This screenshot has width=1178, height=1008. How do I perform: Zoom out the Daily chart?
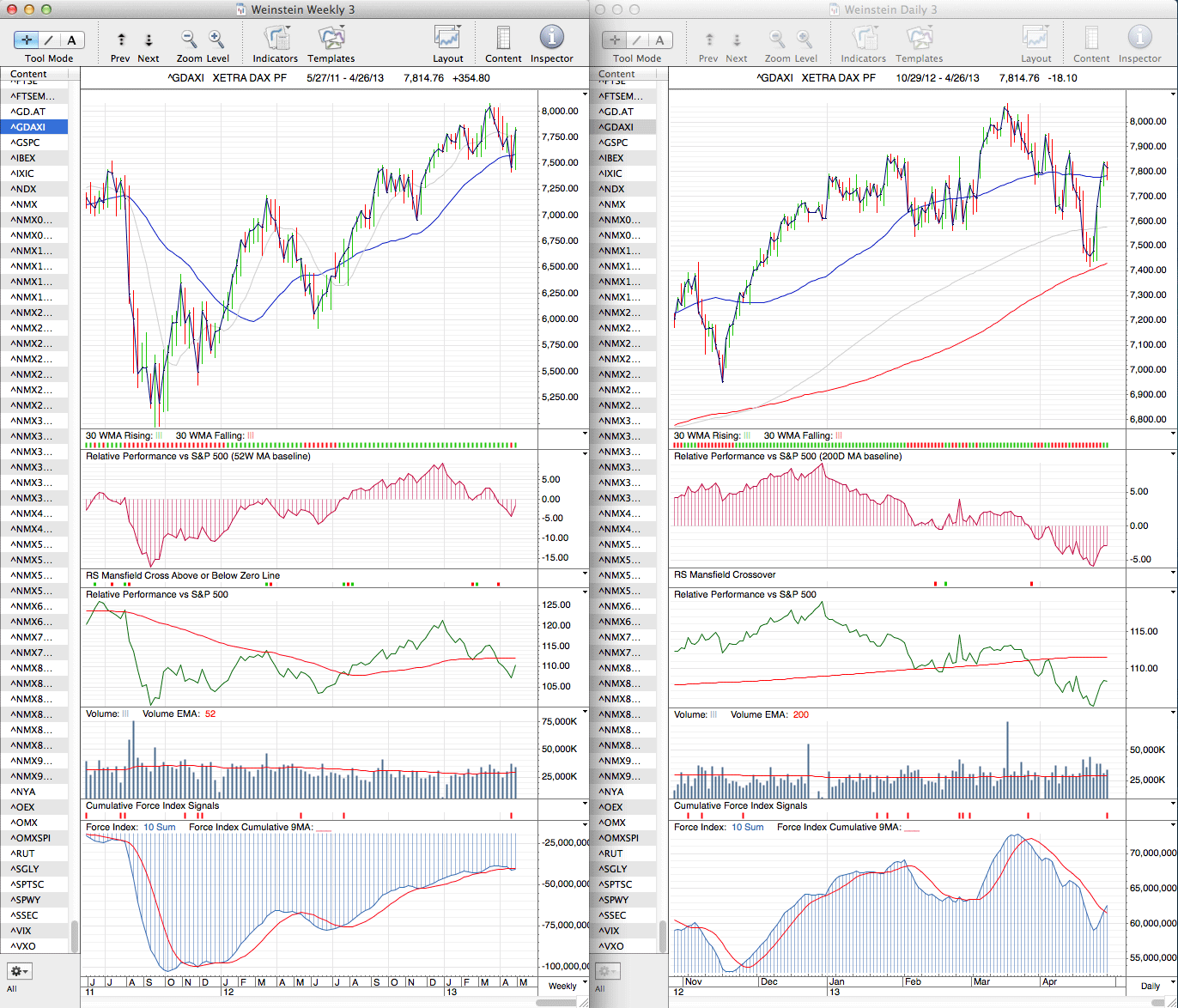pyautogui.click(x=777, y=39)
